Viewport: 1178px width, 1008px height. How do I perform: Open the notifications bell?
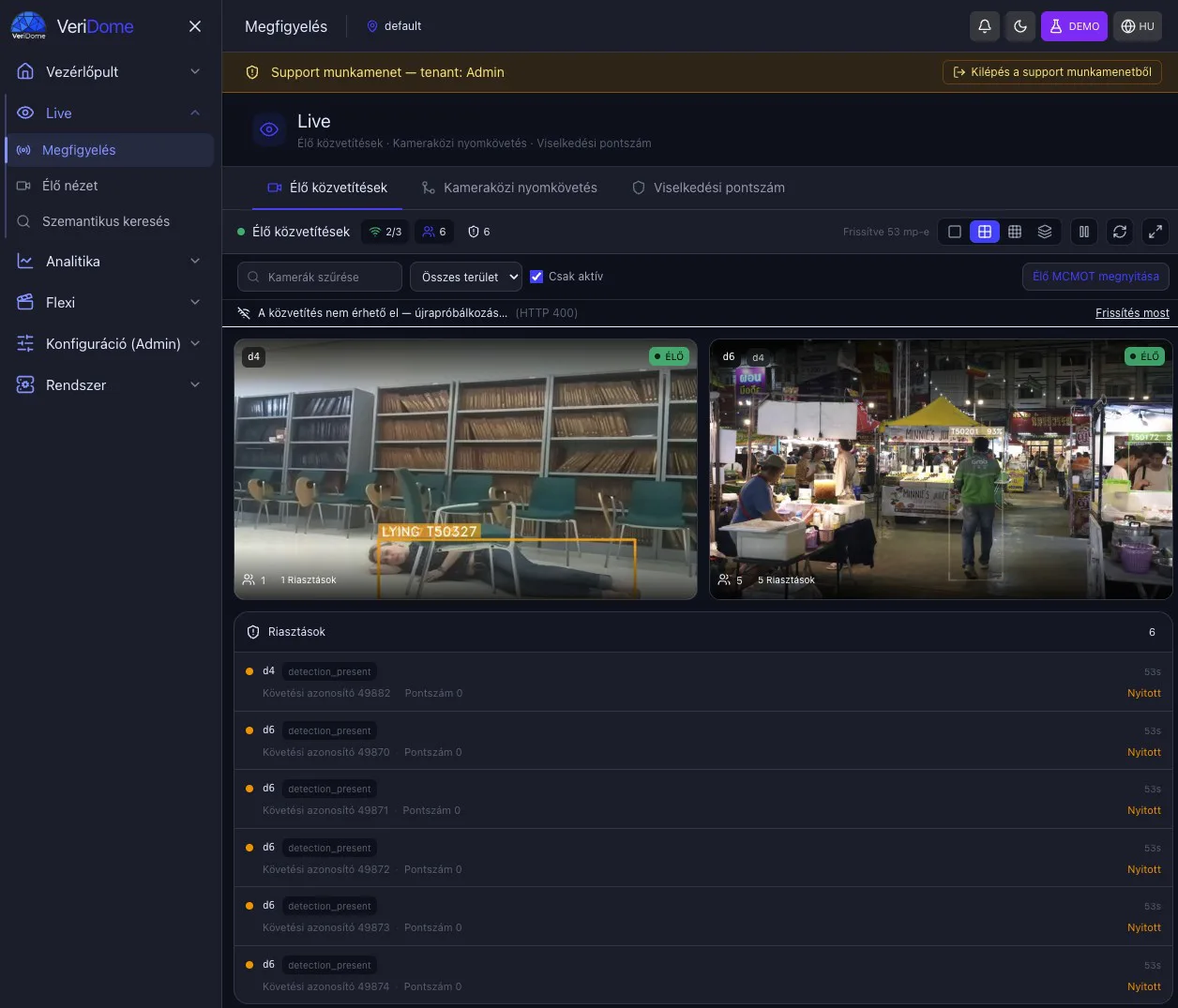985,26
